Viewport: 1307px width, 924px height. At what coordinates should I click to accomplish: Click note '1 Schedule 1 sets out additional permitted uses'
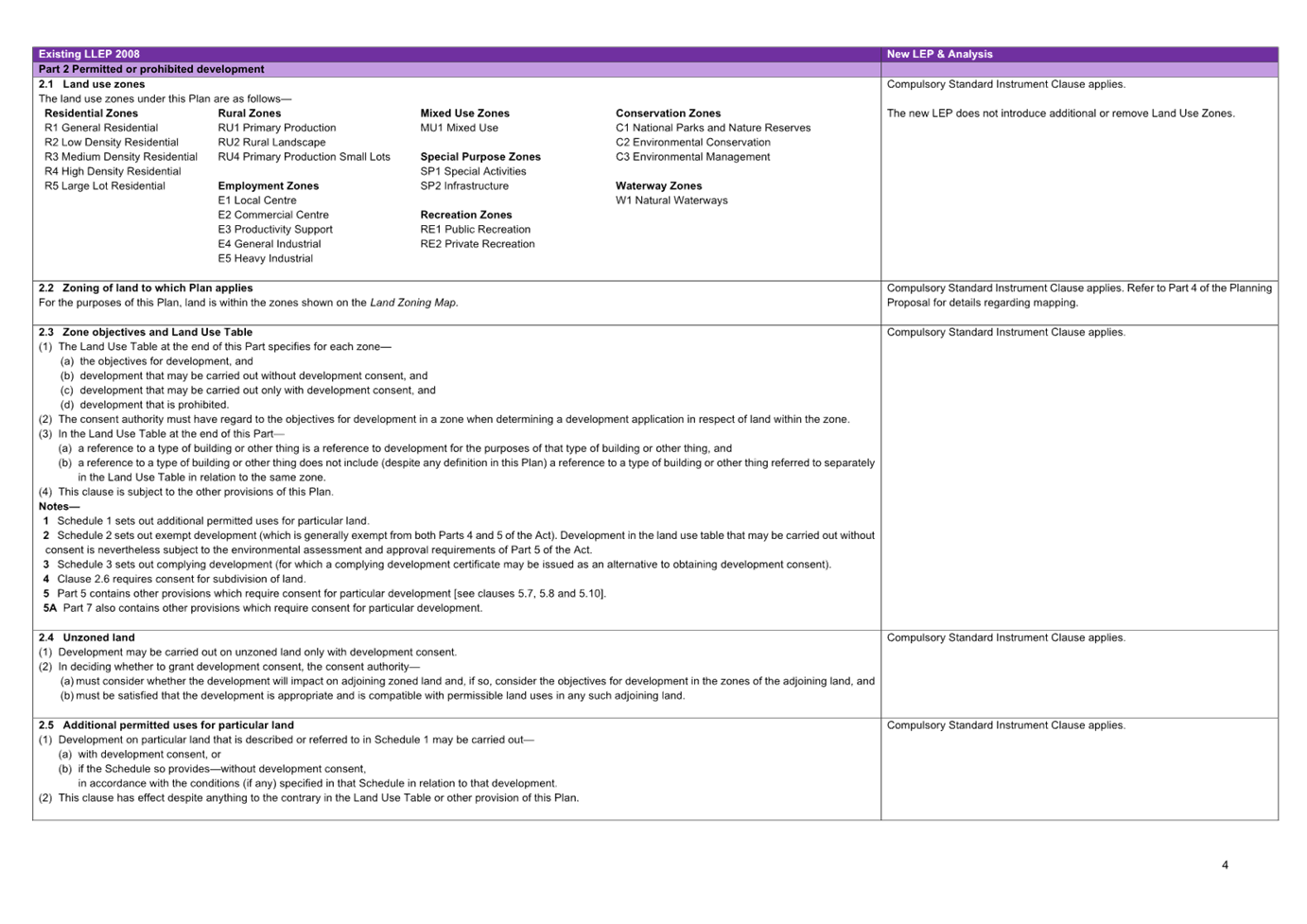pos(206,521)
